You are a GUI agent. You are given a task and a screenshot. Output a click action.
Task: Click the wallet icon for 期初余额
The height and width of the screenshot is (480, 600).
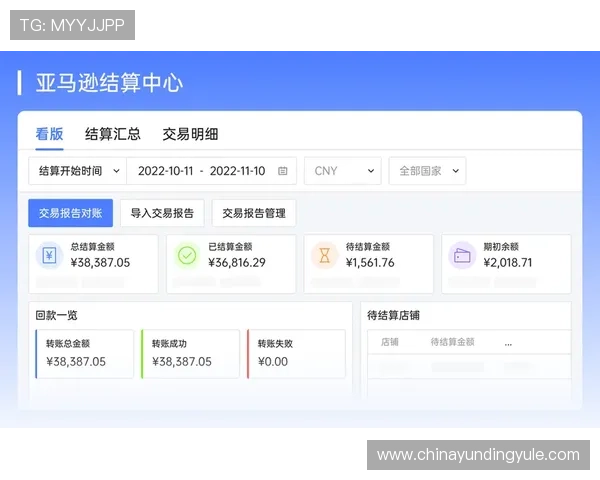tap(462, 255)
